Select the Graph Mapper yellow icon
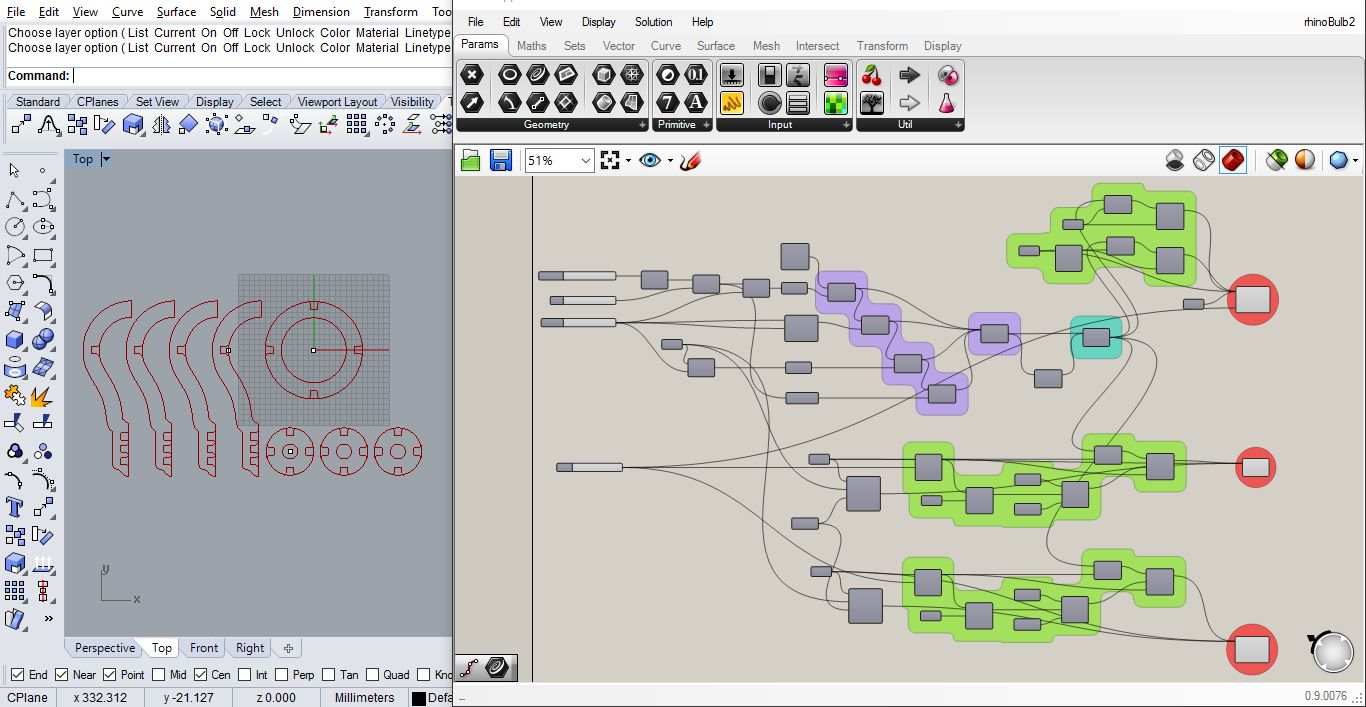This screenshot has width=1366, height=707. 732,102
